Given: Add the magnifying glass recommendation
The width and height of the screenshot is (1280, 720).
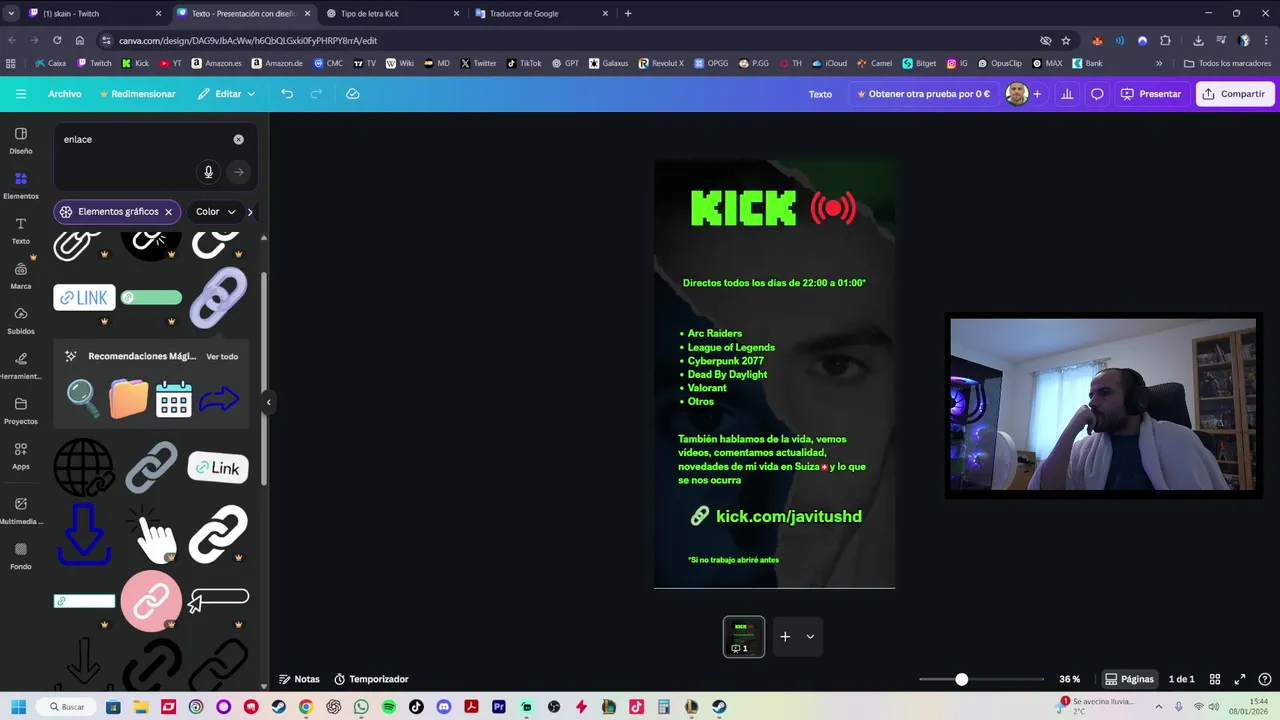Looking at the screenshot, I should click(x=83, y=399).
